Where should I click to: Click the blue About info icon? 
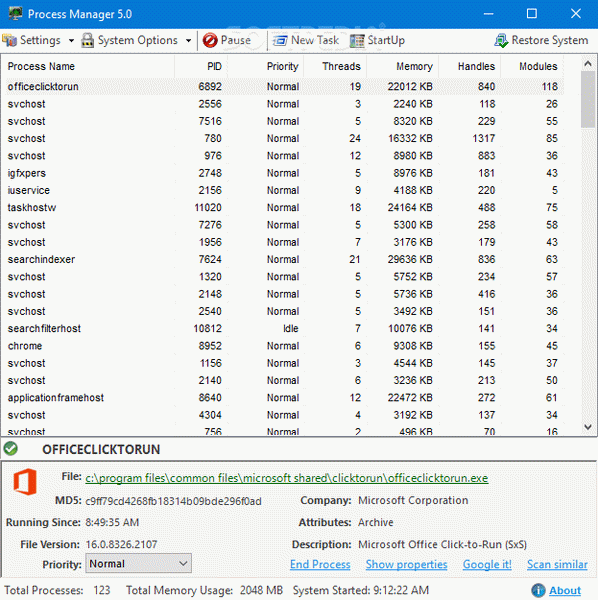(538, 590)
